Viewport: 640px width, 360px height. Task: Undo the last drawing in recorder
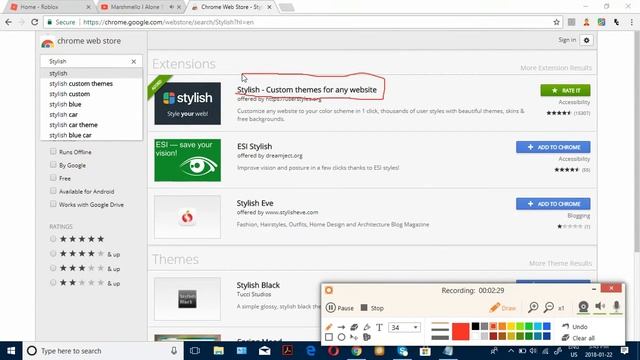575,327
